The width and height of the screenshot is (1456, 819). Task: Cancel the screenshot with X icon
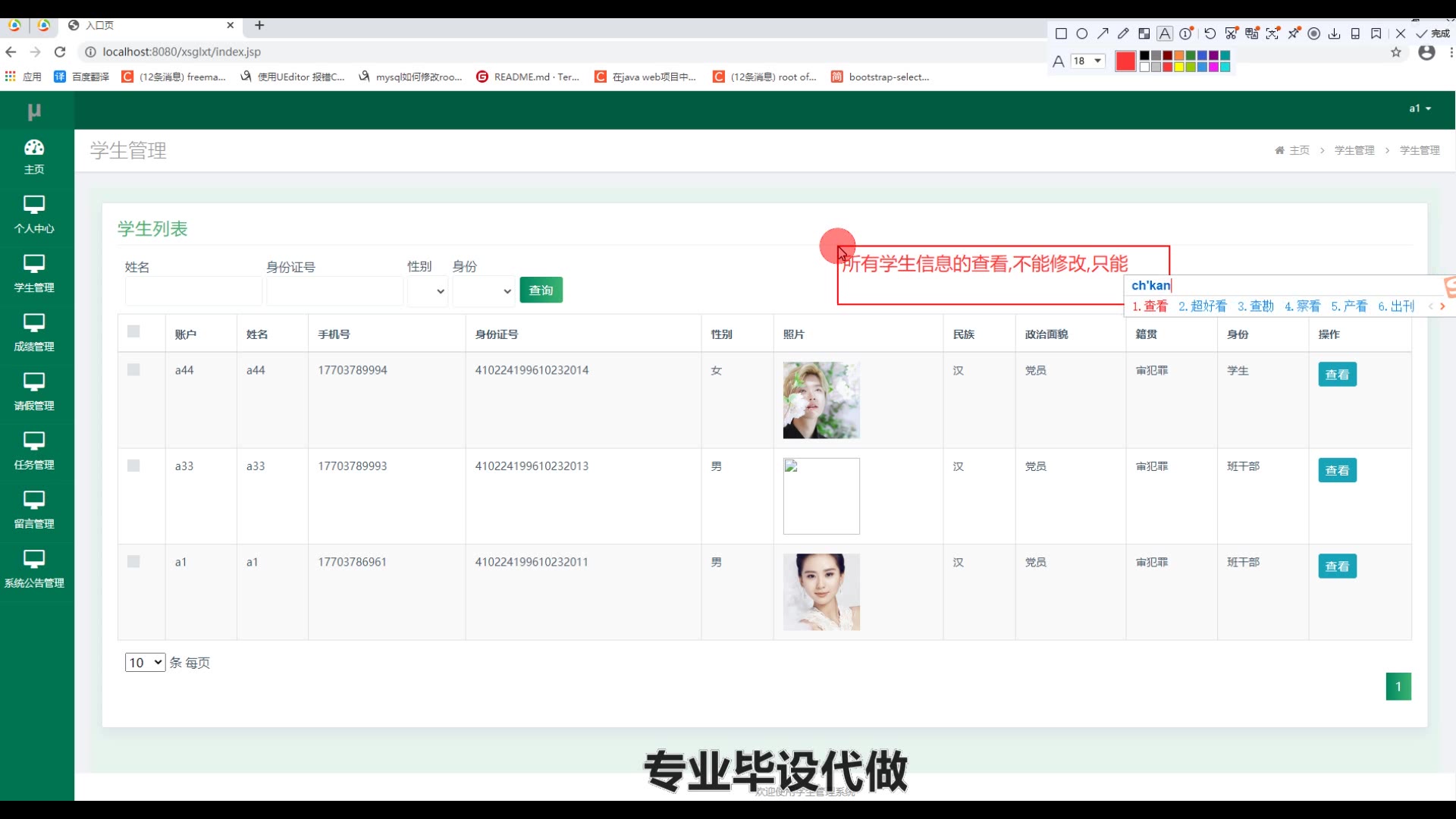(x=1401, y=33)
